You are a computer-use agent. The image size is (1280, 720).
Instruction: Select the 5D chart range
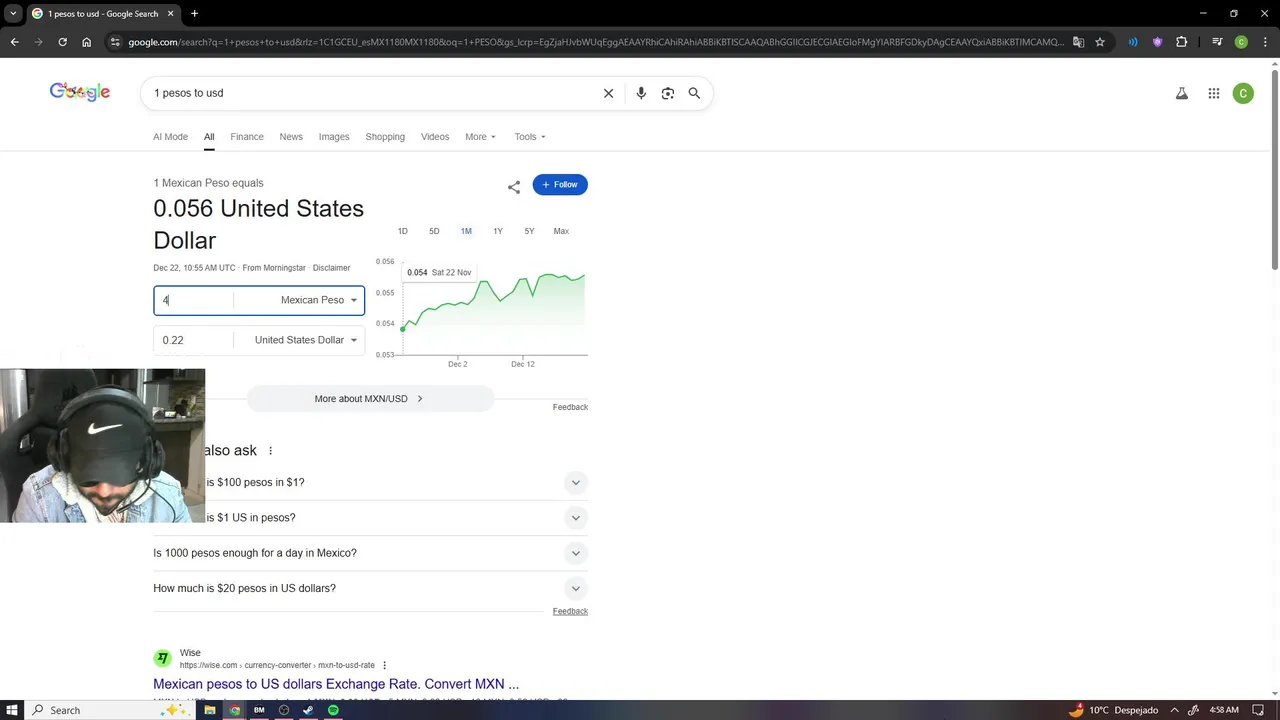click(434, 231)
